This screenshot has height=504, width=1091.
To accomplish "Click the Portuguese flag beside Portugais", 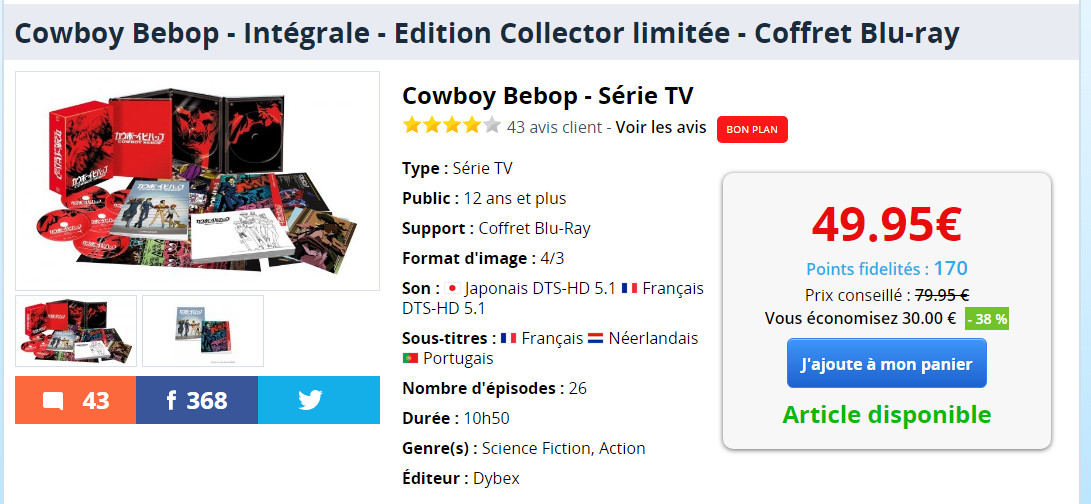I will click(410, 358).
